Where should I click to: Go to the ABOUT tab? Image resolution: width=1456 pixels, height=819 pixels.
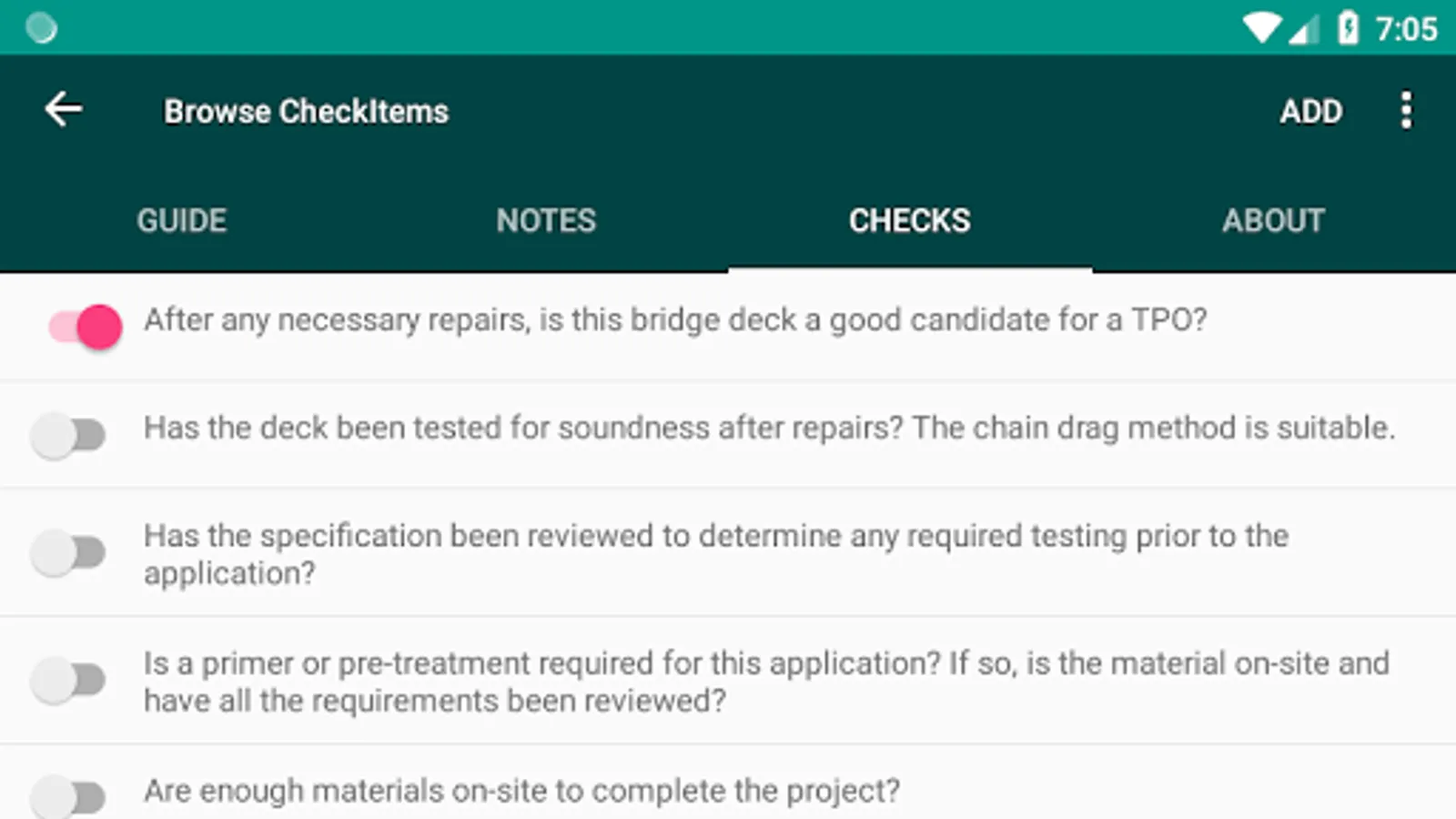pos(1273,220)
